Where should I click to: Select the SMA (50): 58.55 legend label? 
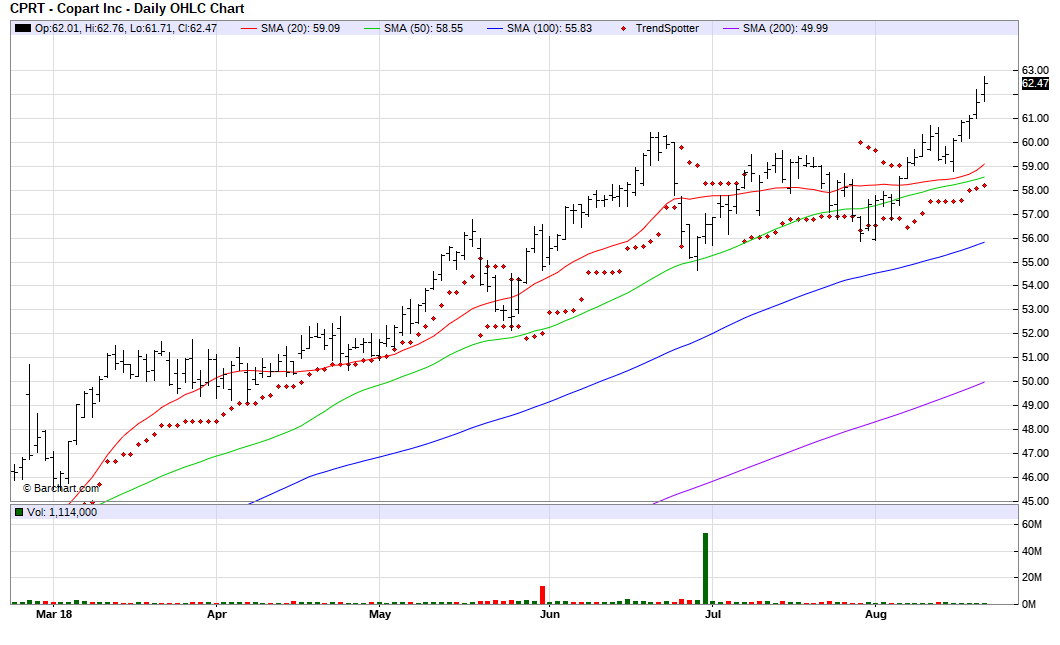423,28
